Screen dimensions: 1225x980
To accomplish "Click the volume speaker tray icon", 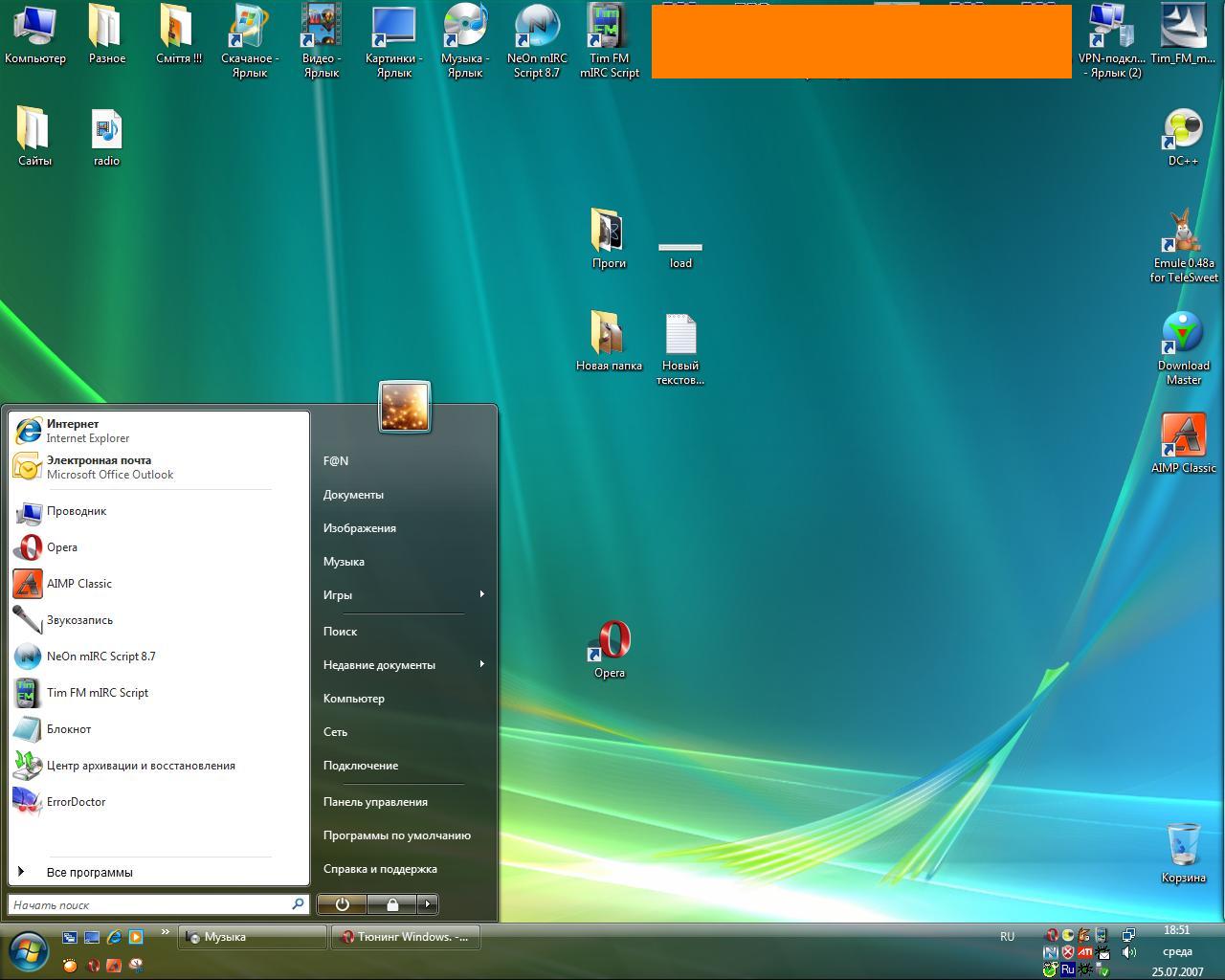I will pos(1129,952).
